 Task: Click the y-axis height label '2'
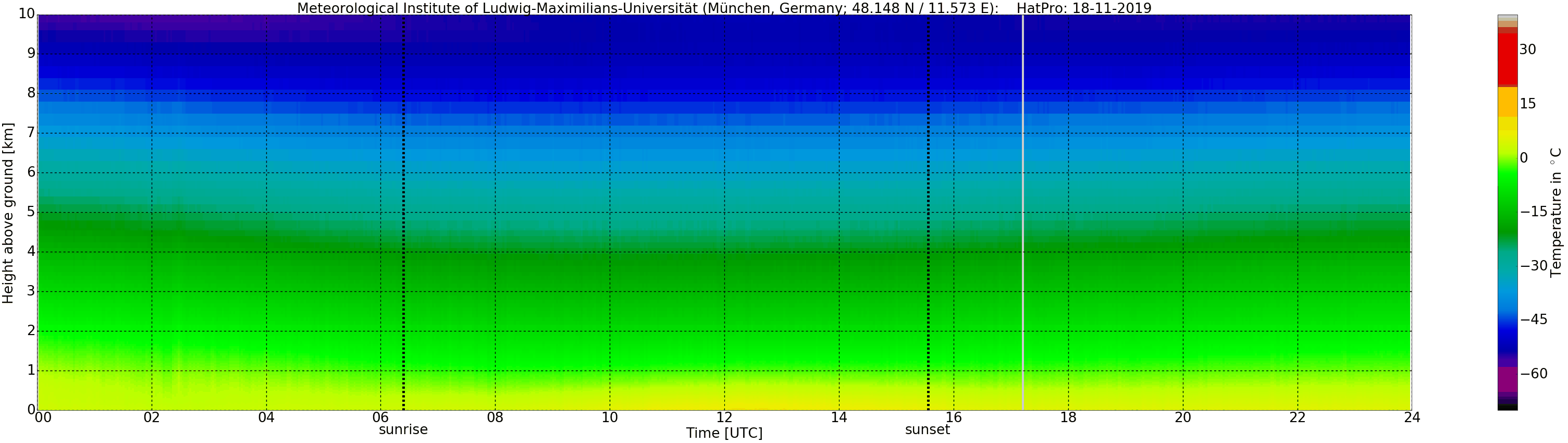(32, 330)
